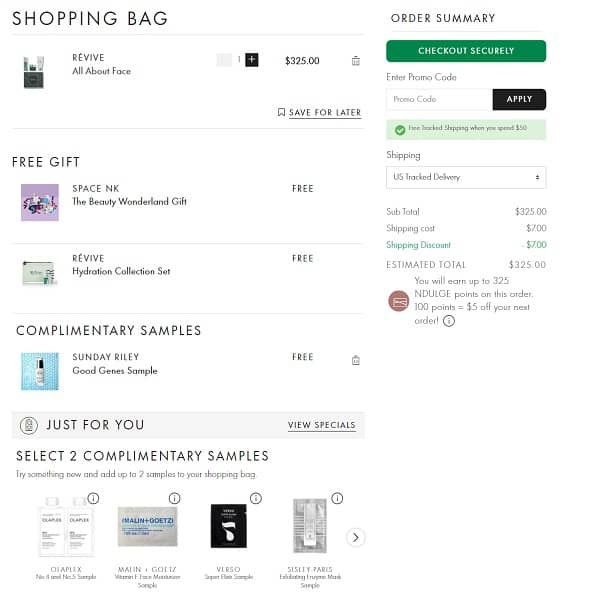Increase All About Face quantity with plus
Viewport: 600px width, 600px height.
click(x=252, y=60)
